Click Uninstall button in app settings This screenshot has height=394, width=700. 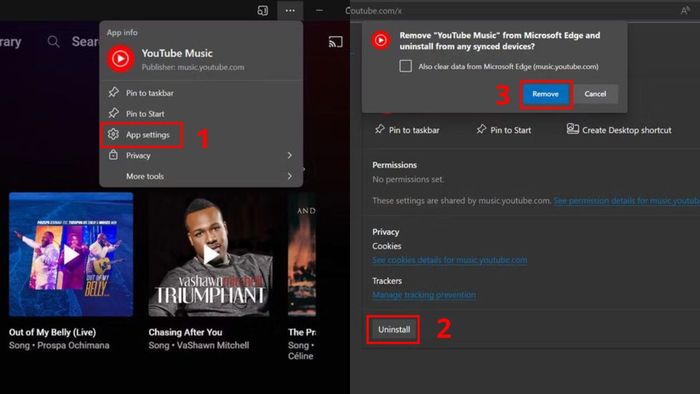[x=394, y=329]
